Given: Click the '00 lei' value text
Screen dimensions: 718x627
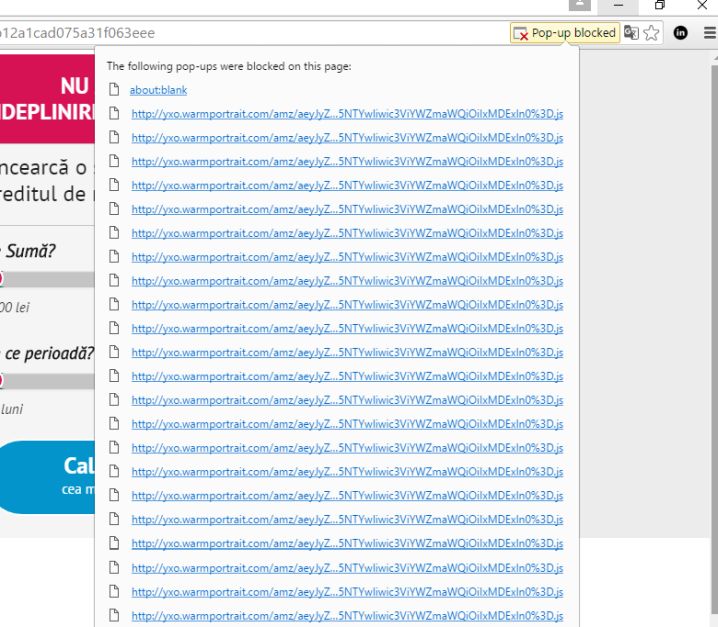Looking at the screenshot, I should point(15,307).
